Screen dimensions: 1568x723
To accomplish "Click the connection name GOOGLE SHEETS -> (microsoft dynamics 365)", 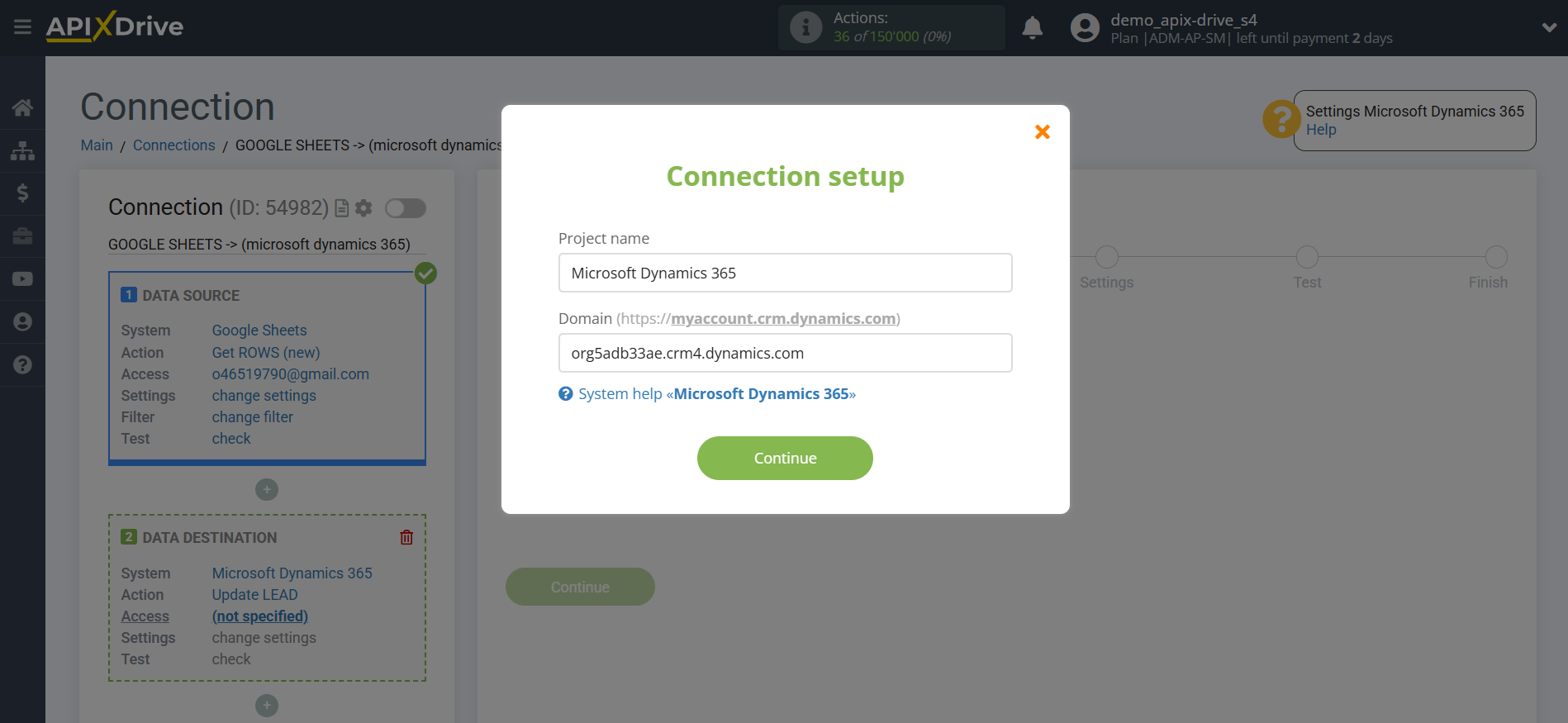I will [259, 245].
